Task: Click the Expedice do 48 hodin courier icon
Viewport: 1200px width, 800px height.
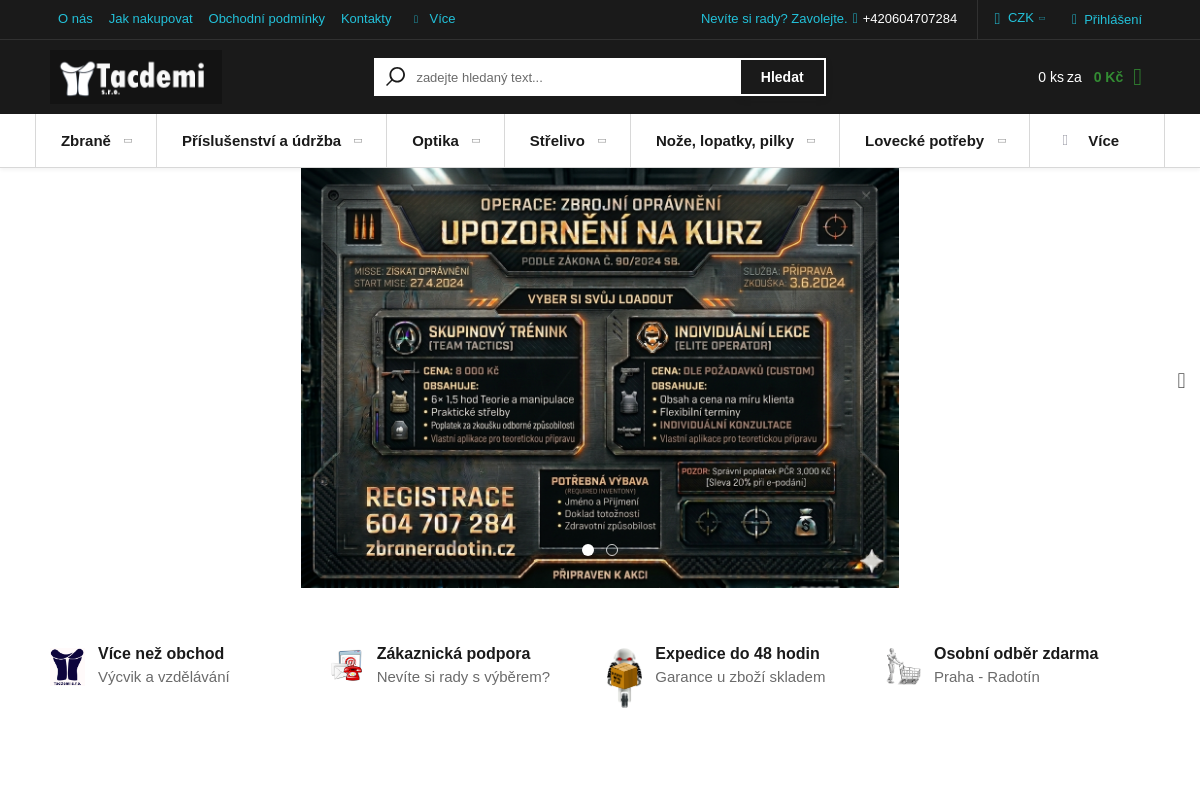Action: tap(624, 676)
